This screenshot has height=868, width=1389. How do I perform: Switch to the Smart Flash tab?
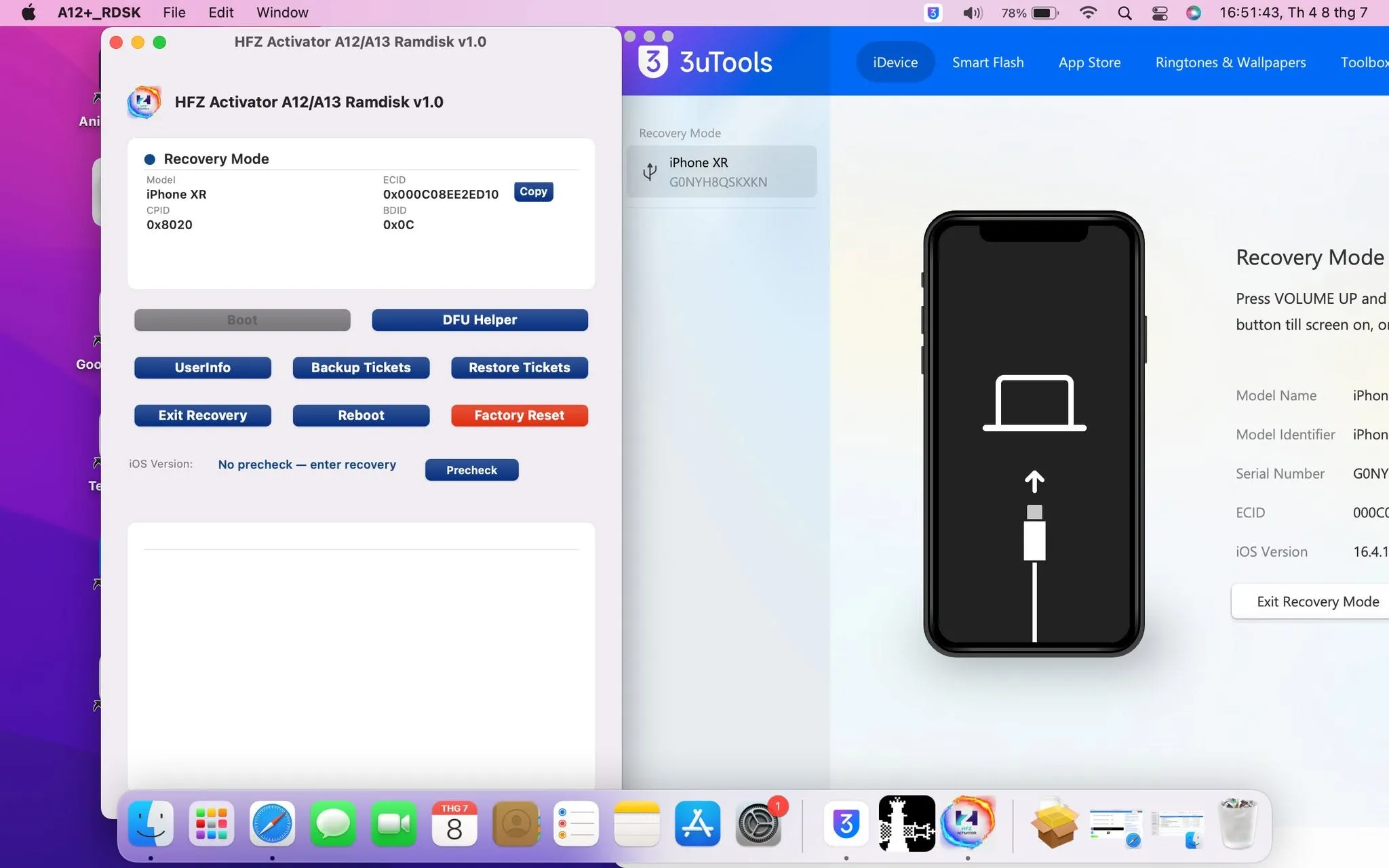click(x=988, y=62)
